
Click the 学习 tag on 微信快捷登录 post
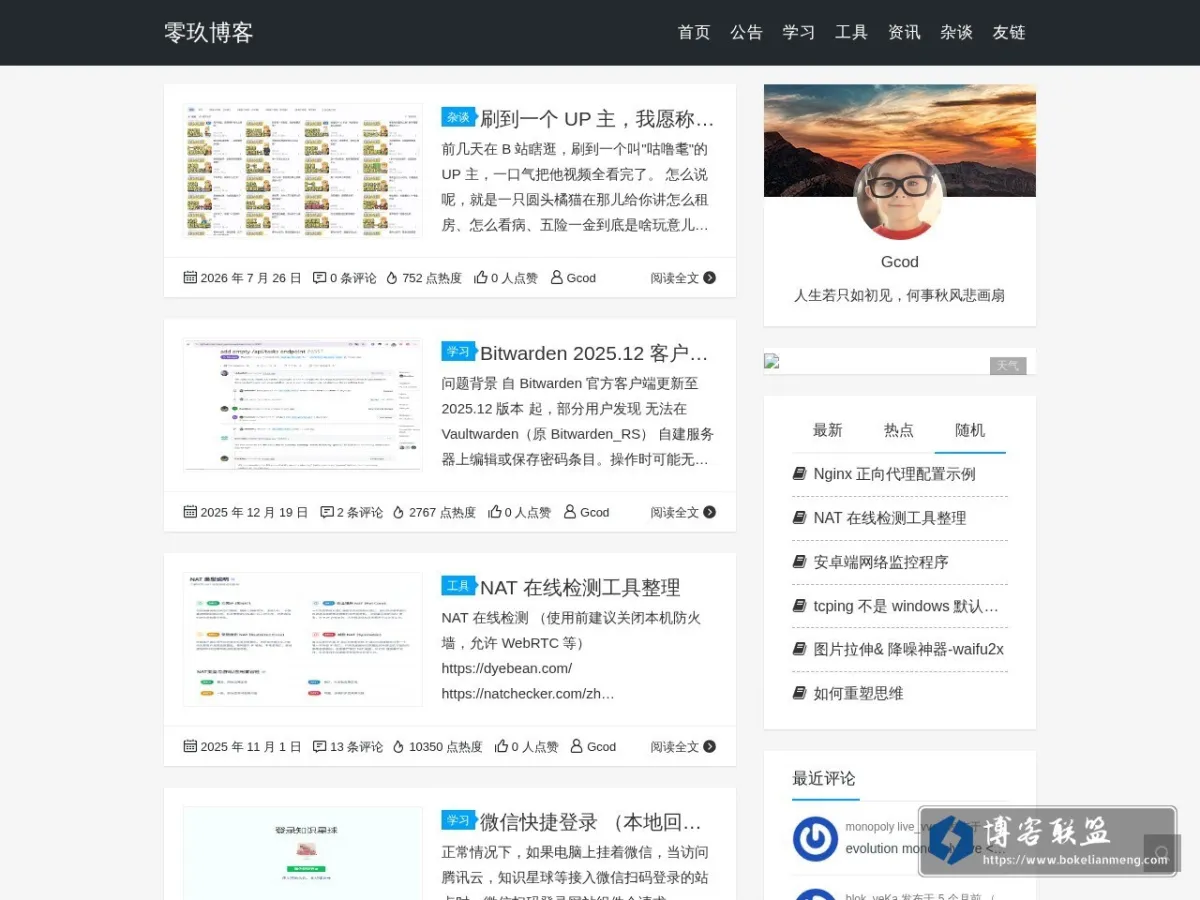click(458, 820)
